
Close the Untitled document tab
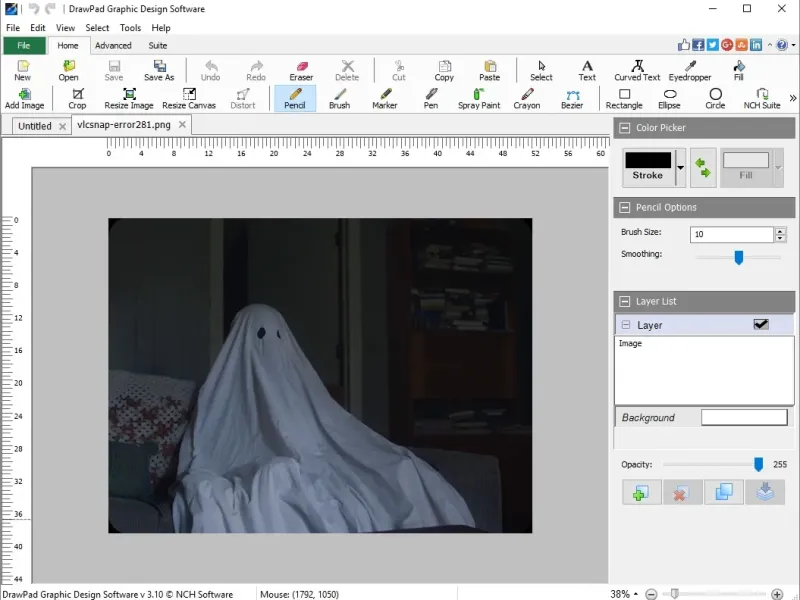pyautogui.click(x=62, y=127)
